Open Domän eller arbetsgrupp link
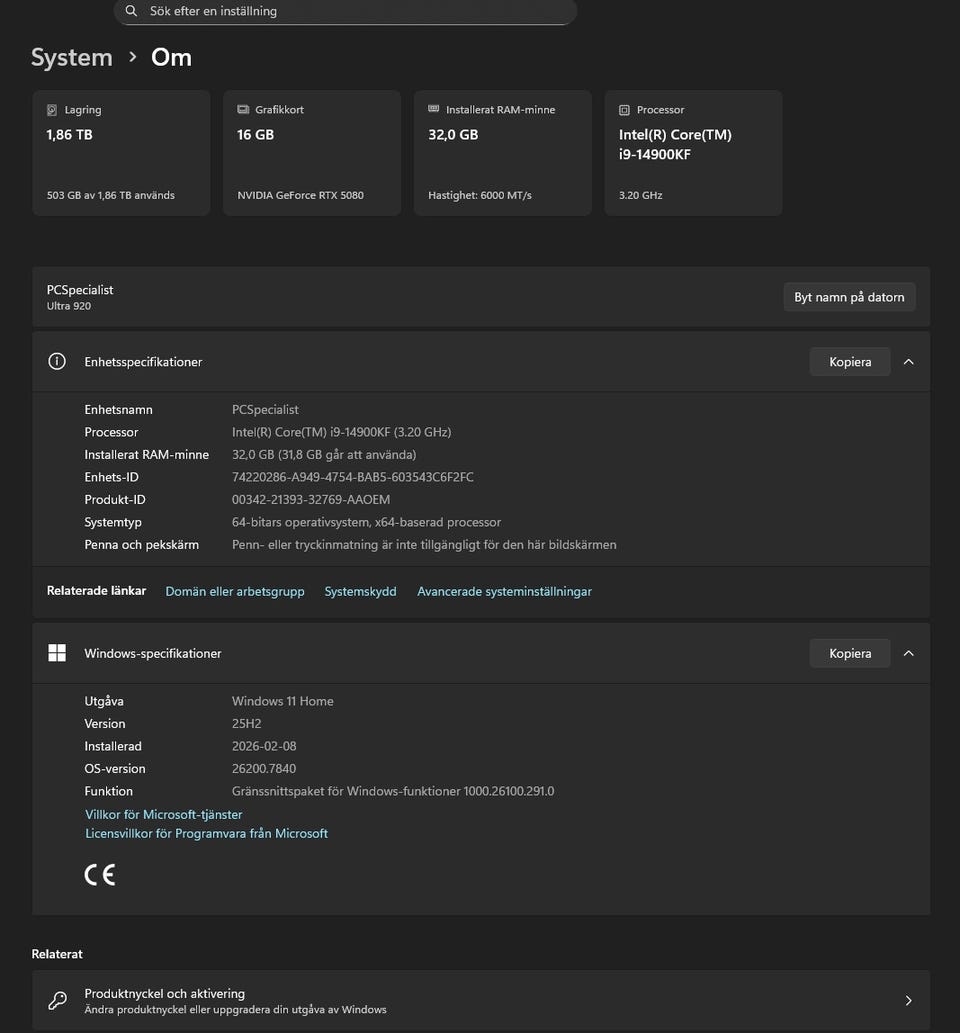The image size is (960, 1033). pyautogui.click(x=235, y=592)
